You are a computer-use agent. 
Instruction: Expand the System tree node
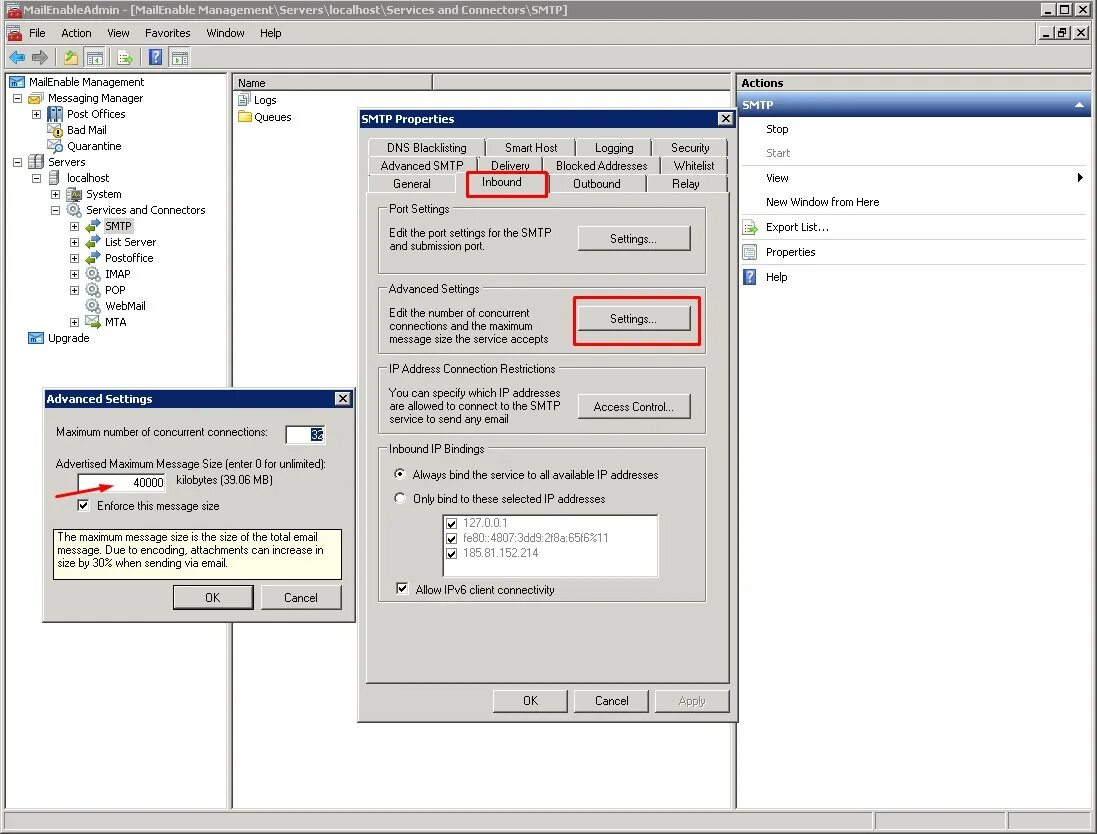click(x=55, y=195)
